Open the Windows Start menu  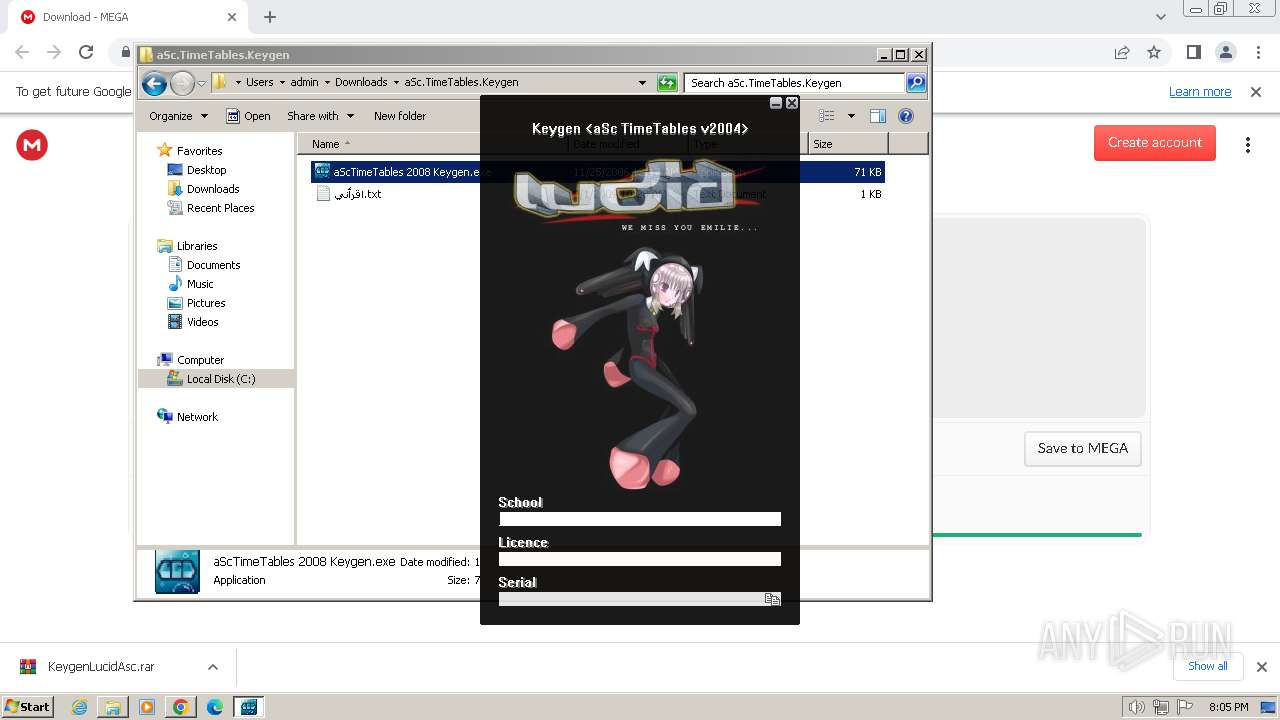pyautogui.click(x=28, y=707)
